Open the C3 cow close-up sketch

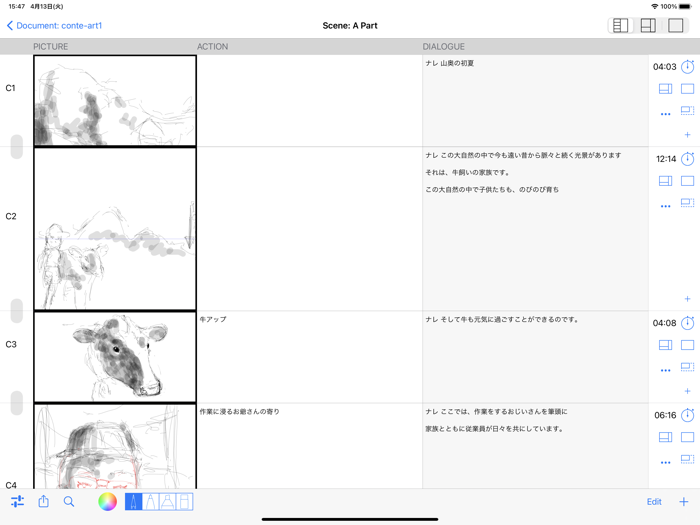115,357
